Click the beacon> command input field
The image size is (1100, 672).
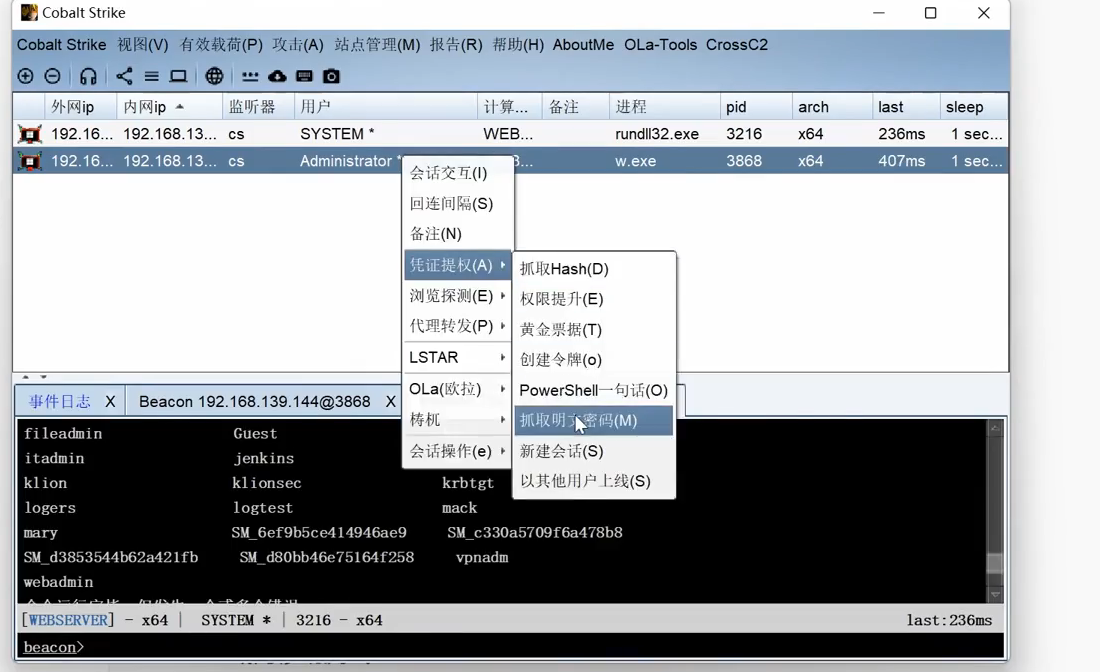511,646
